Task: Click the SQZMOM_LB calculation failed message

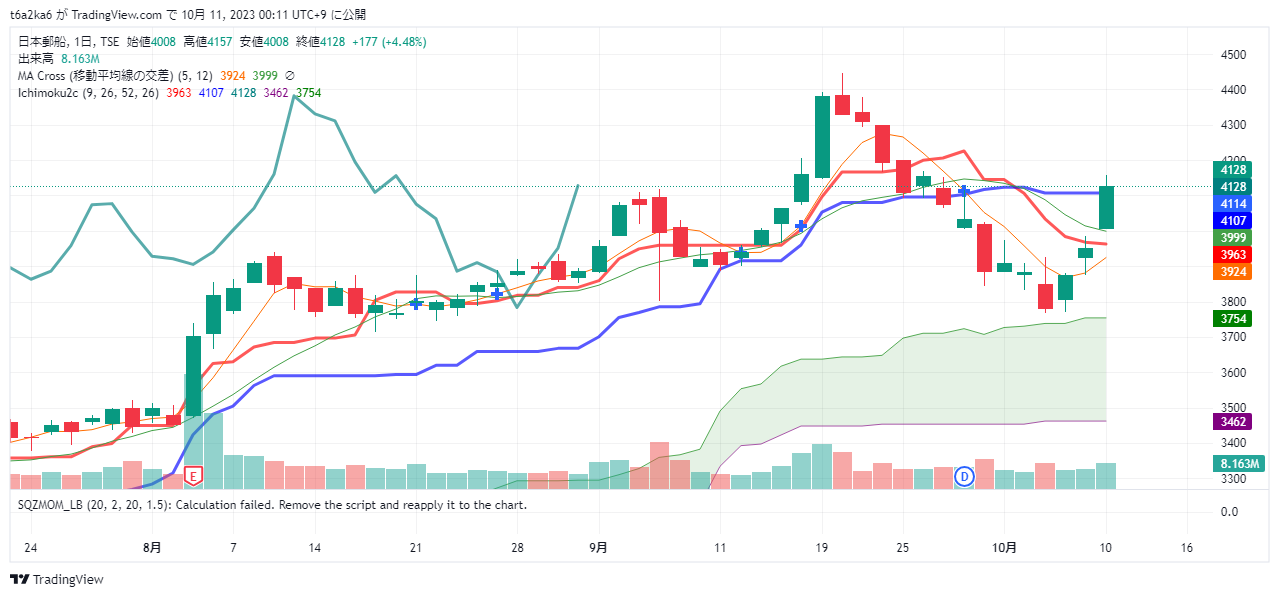Action: (272, 505)
